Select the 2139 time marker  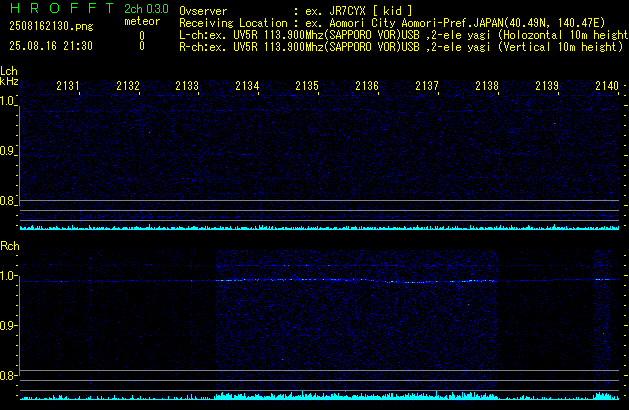(547, 86)
